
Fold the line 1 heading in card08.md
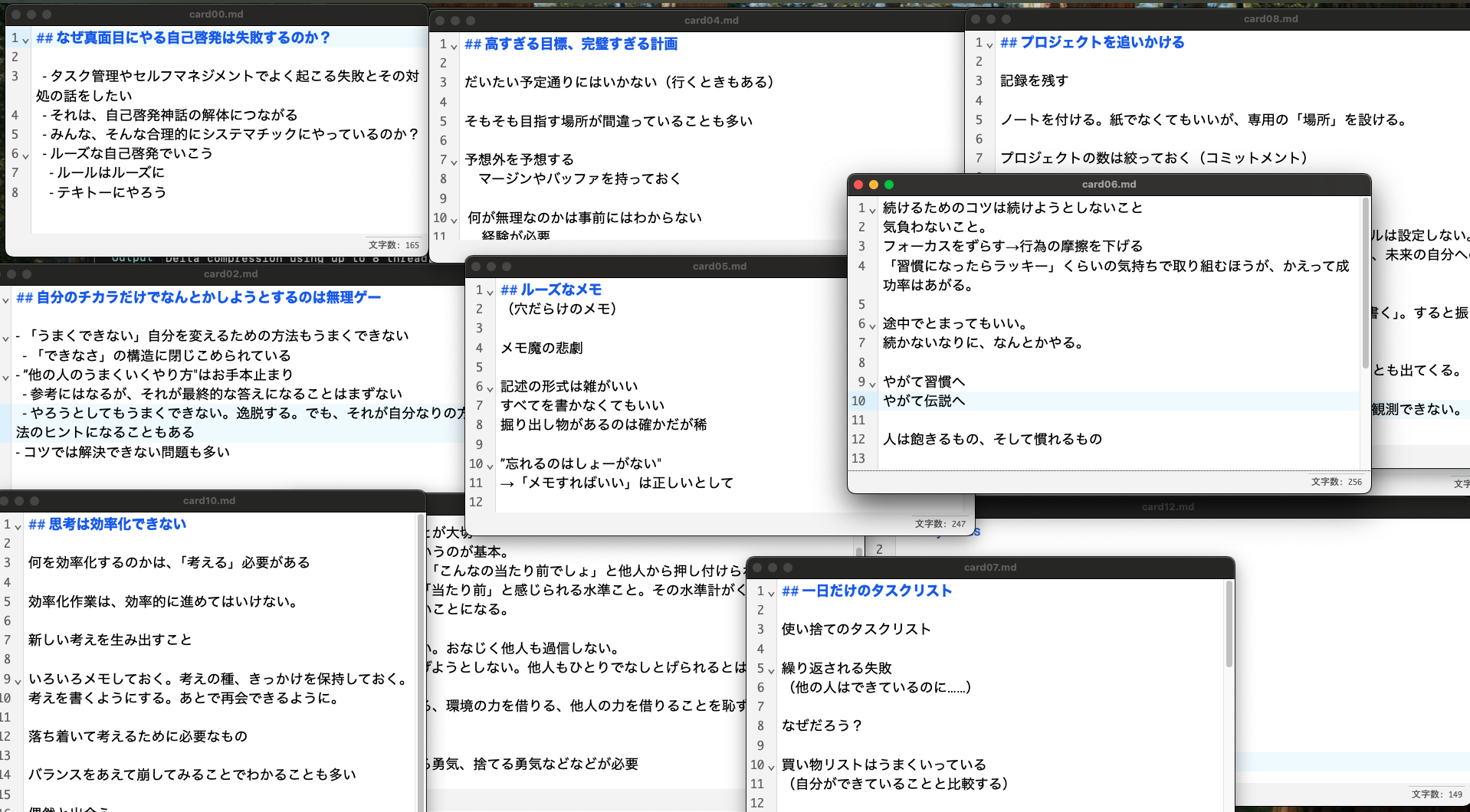[x=989, y=44]
